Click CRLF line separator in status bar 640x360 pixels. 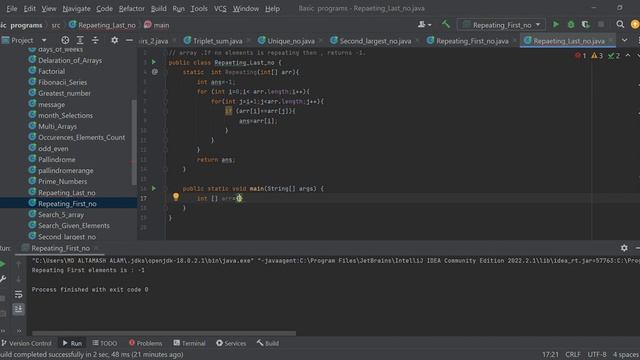coord(573,354)
